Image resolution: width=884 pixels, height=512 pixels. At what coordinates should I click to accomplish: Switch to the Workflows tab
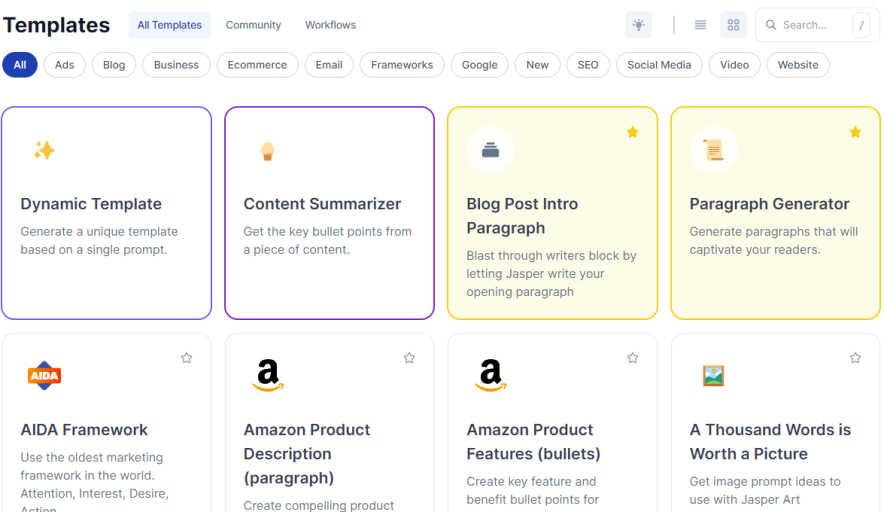click(330, 25)
